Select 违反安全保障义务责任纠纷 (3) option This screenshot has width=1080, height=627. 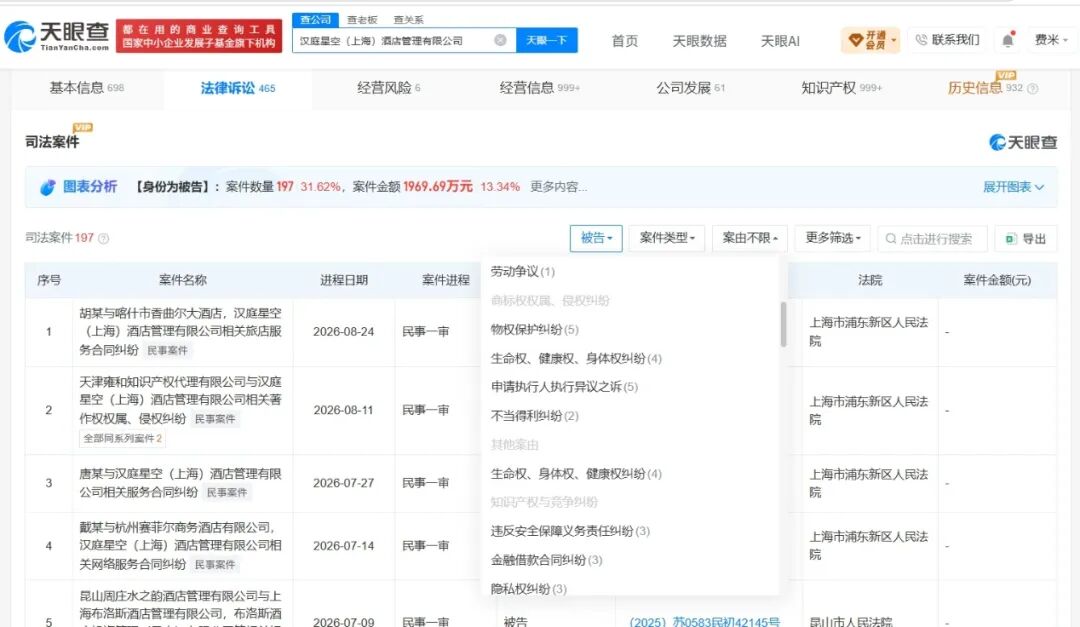(570, 531)
